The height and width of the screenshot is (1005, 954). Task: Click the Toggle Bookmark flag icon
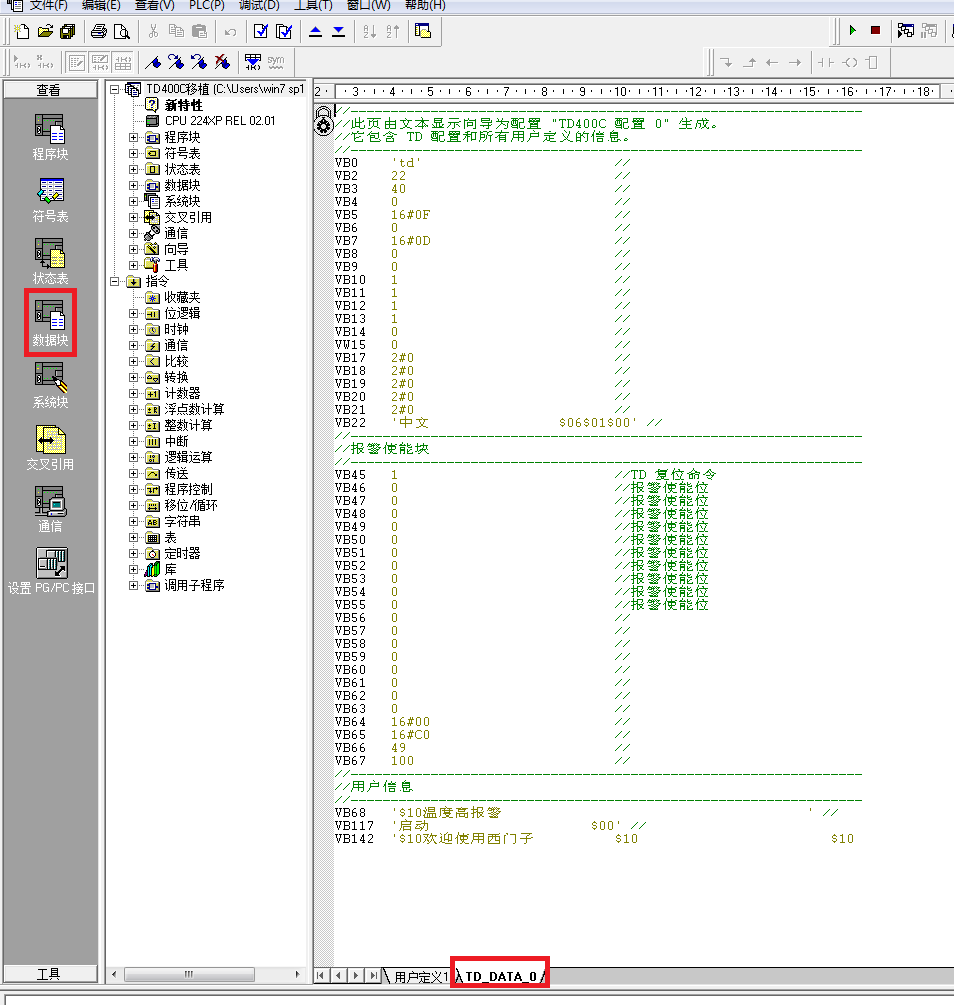(x=153, y=62)
